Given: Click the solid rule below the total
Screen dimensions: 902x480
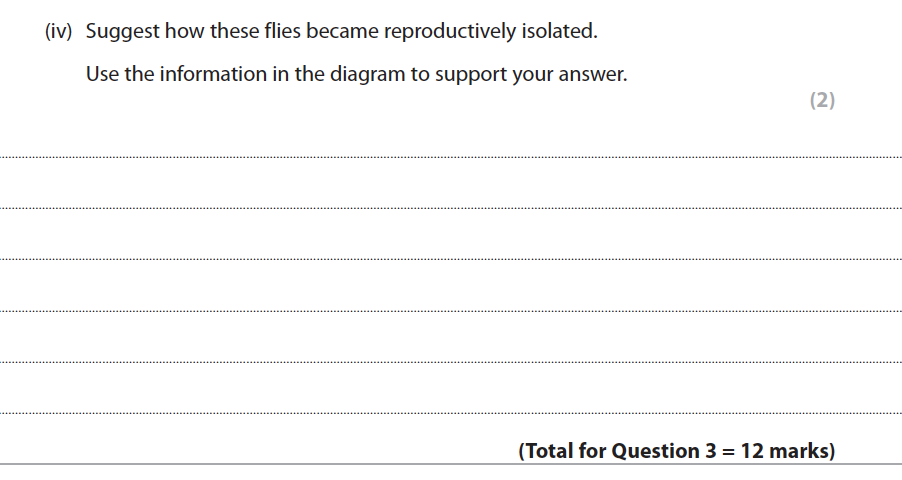Looking at the screenshot, I should (x=450, y=465).
